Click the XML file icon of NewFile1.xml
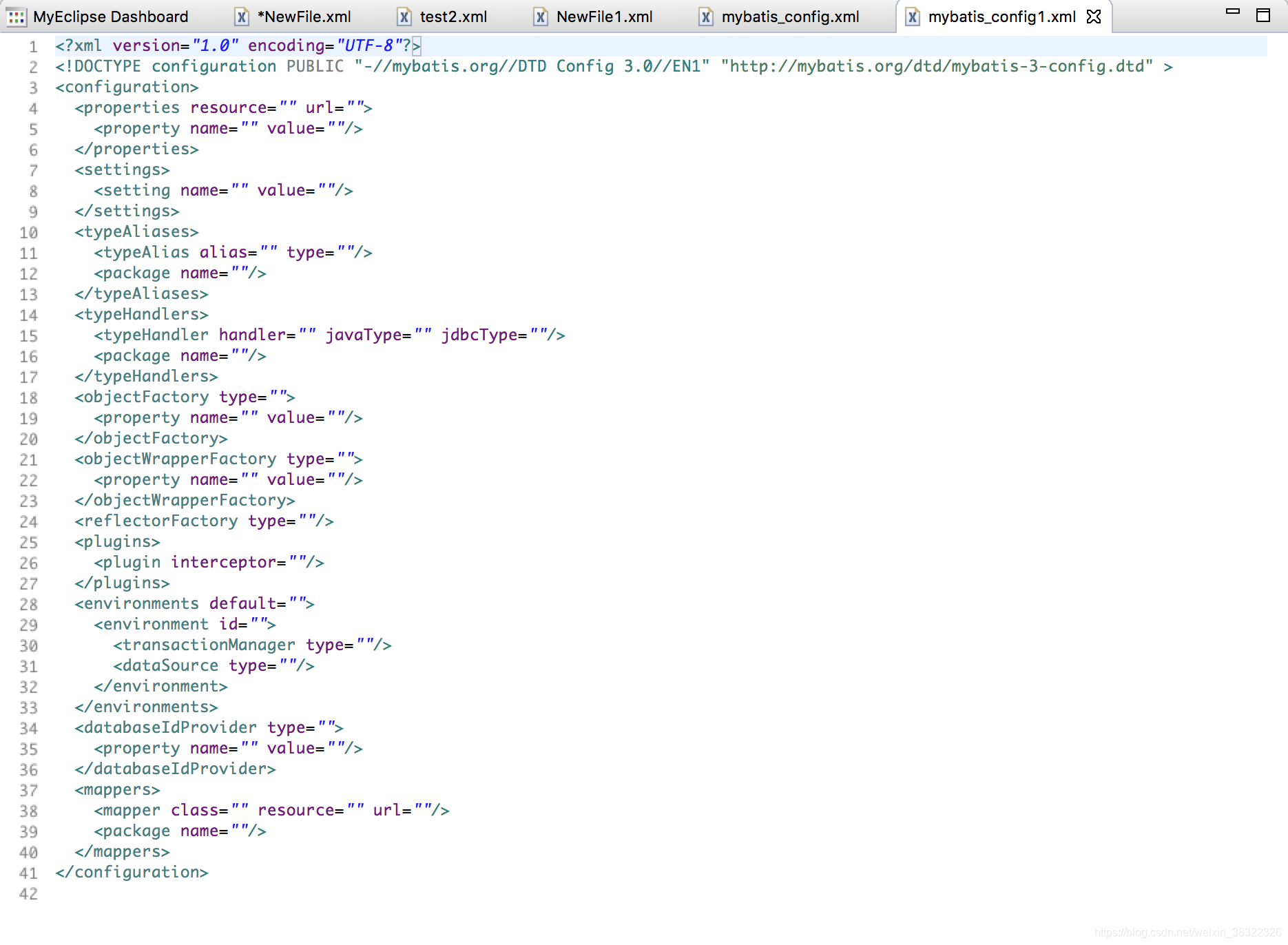This screenshot has height=945, width=1288. [x=541, y=17]
